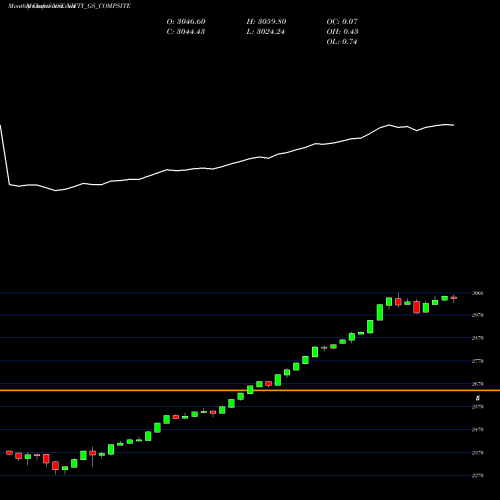500x500 pixels.
Task: Click the open price O: 3046.60
Action: point(186,22)
